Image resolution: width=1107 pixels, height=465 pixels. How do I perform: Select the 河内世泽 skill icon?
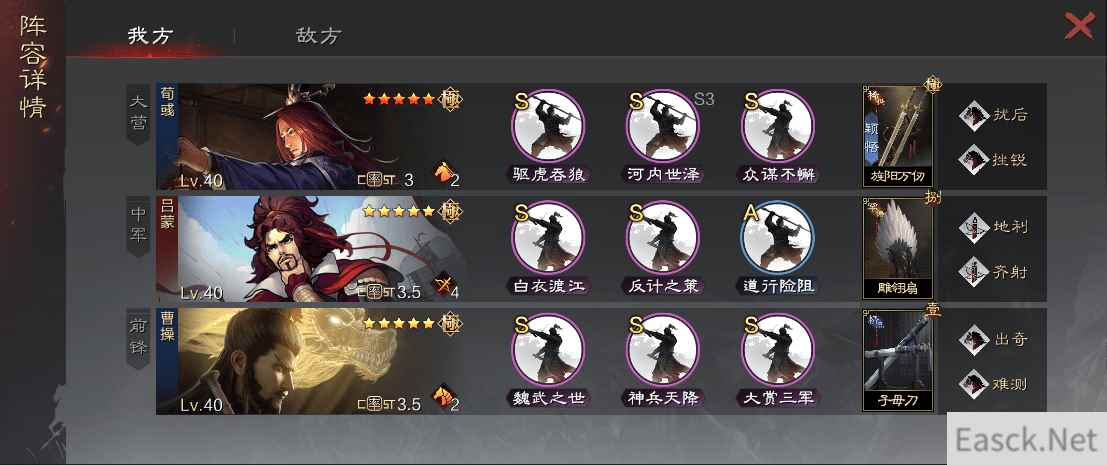coord(663,126)
